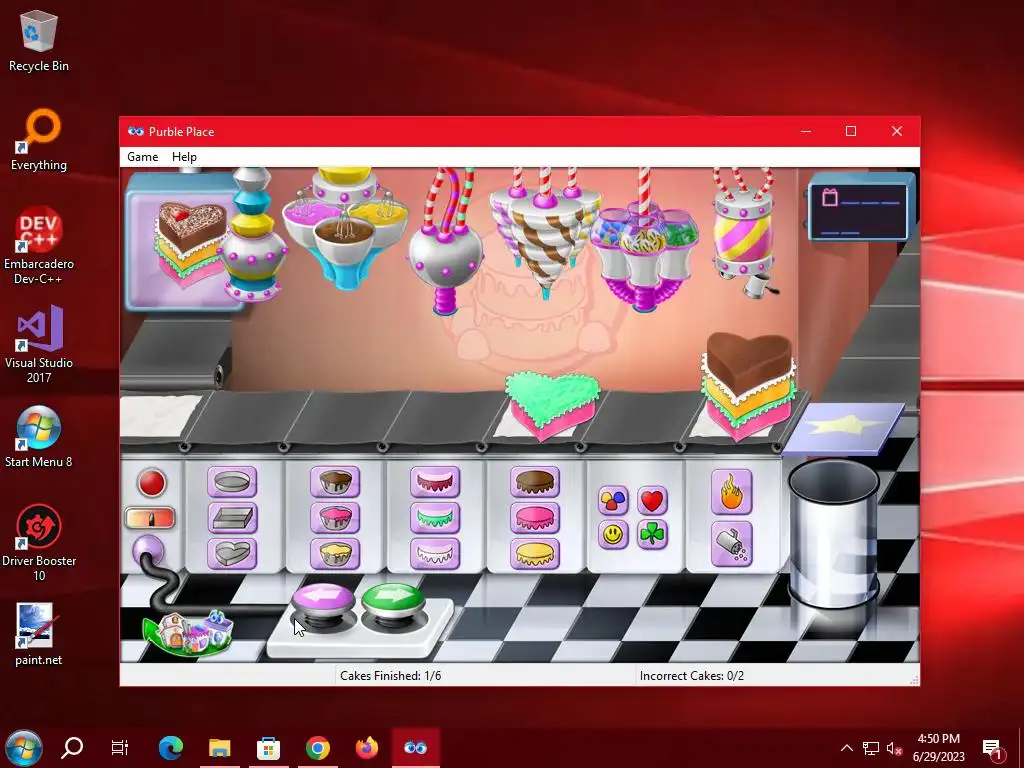Pick the red filling layer button
Viewport: 1024px width, 768px height.
pyautogui.click(x=435, y=482)
